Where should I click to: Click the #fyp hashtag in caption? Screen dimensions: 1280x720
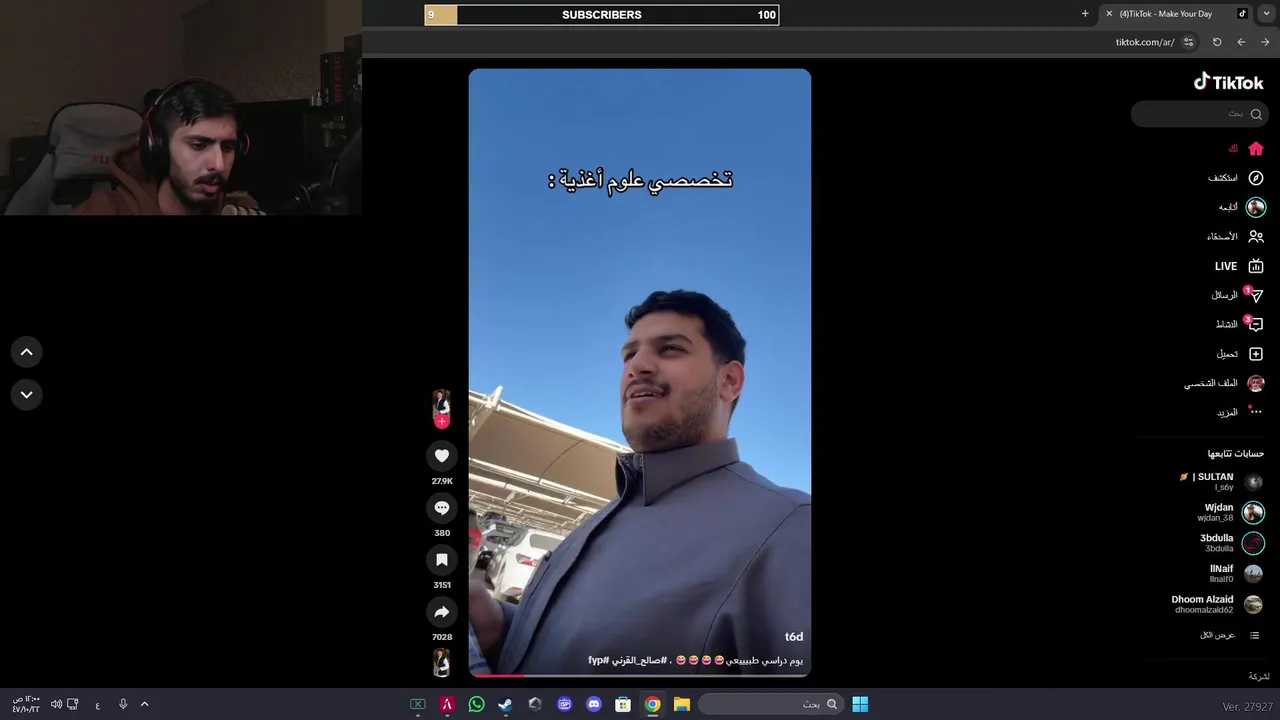click(598, 661)
